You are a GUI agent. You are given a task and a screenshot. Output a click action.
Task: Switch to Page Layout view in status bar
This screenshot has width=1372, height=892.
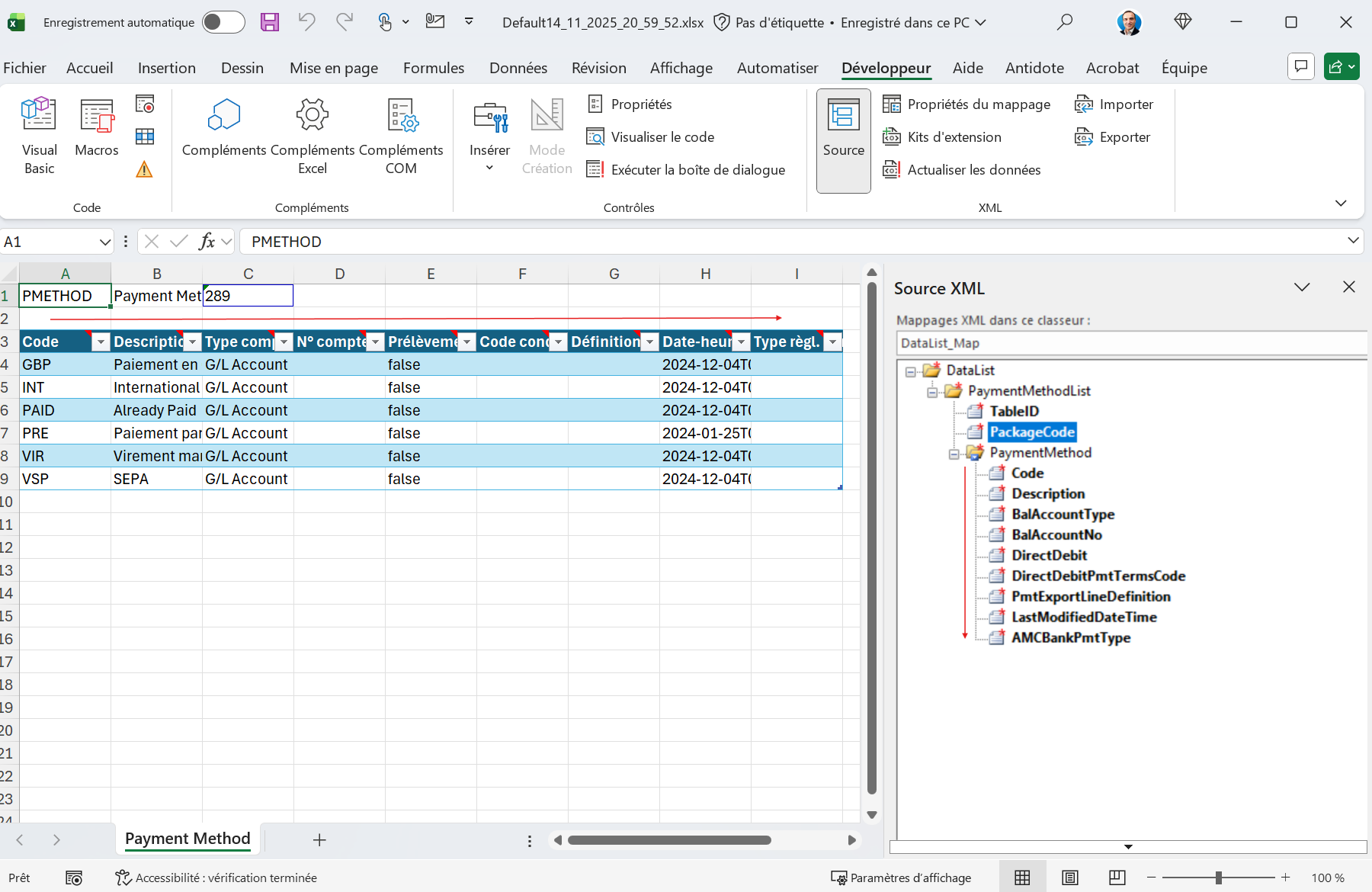(1069, 877)
